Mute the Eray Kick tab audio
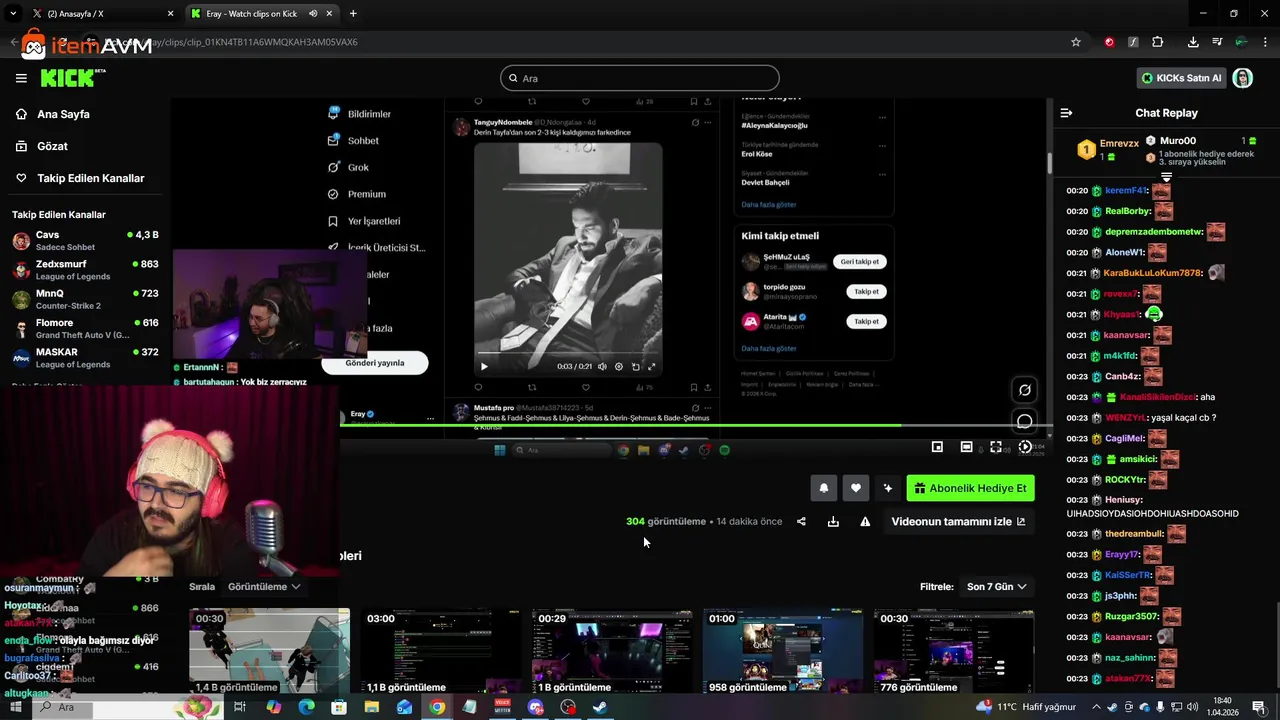The width and height of the screenshot is (1280, 720). (x=313, y=14)
